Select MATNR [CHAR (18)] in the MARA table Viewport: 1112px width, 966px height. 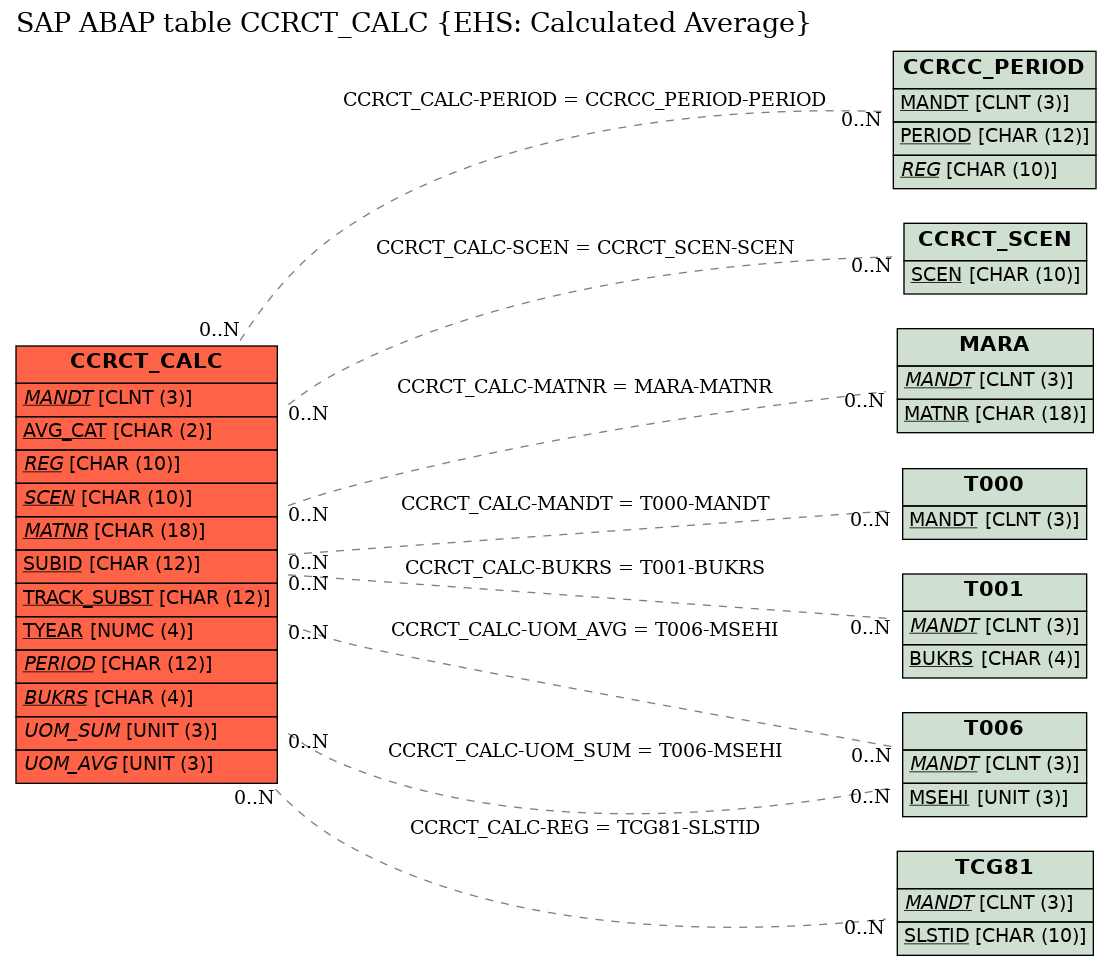(995, 415)
